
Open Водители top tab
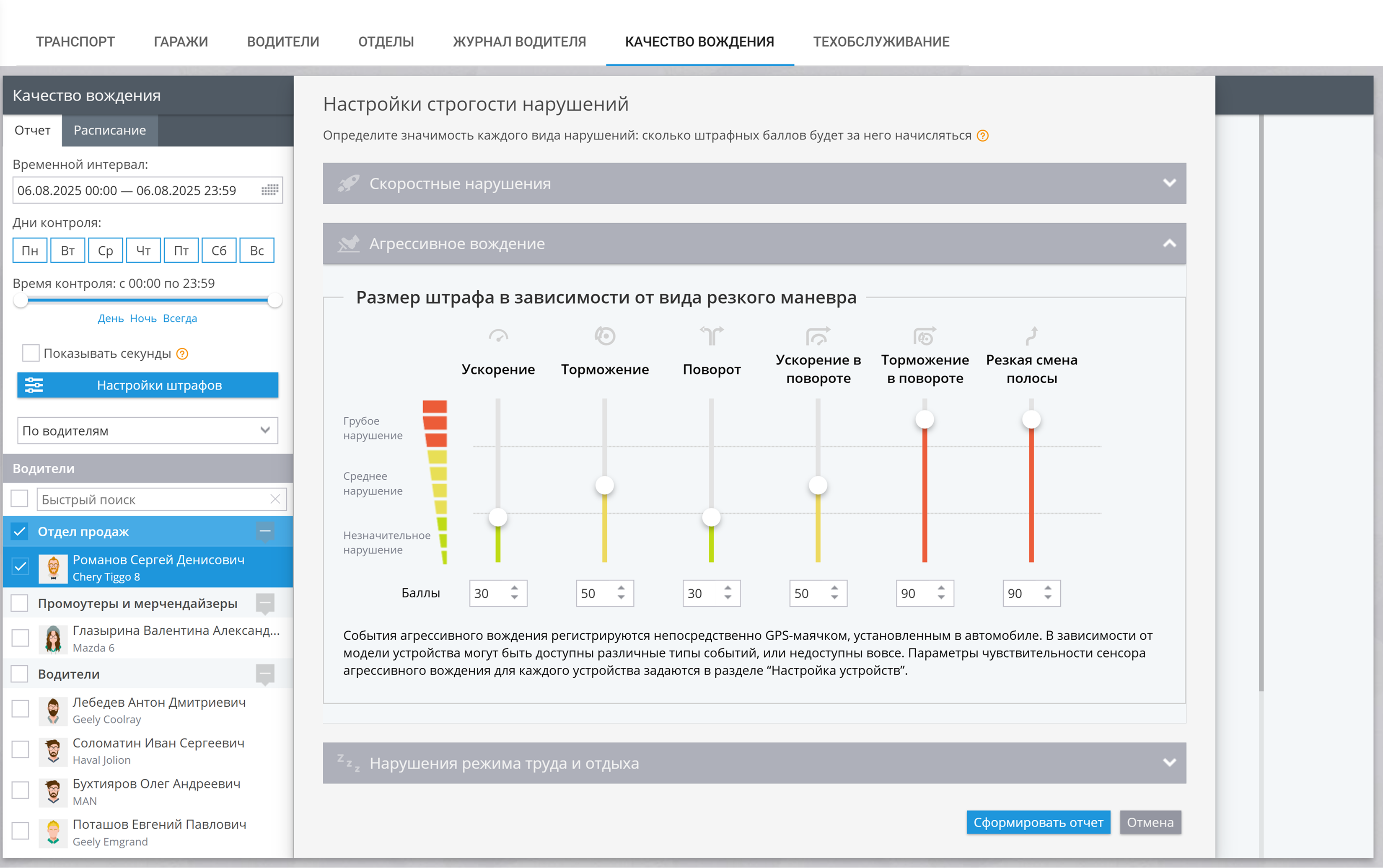pos(283,41)
